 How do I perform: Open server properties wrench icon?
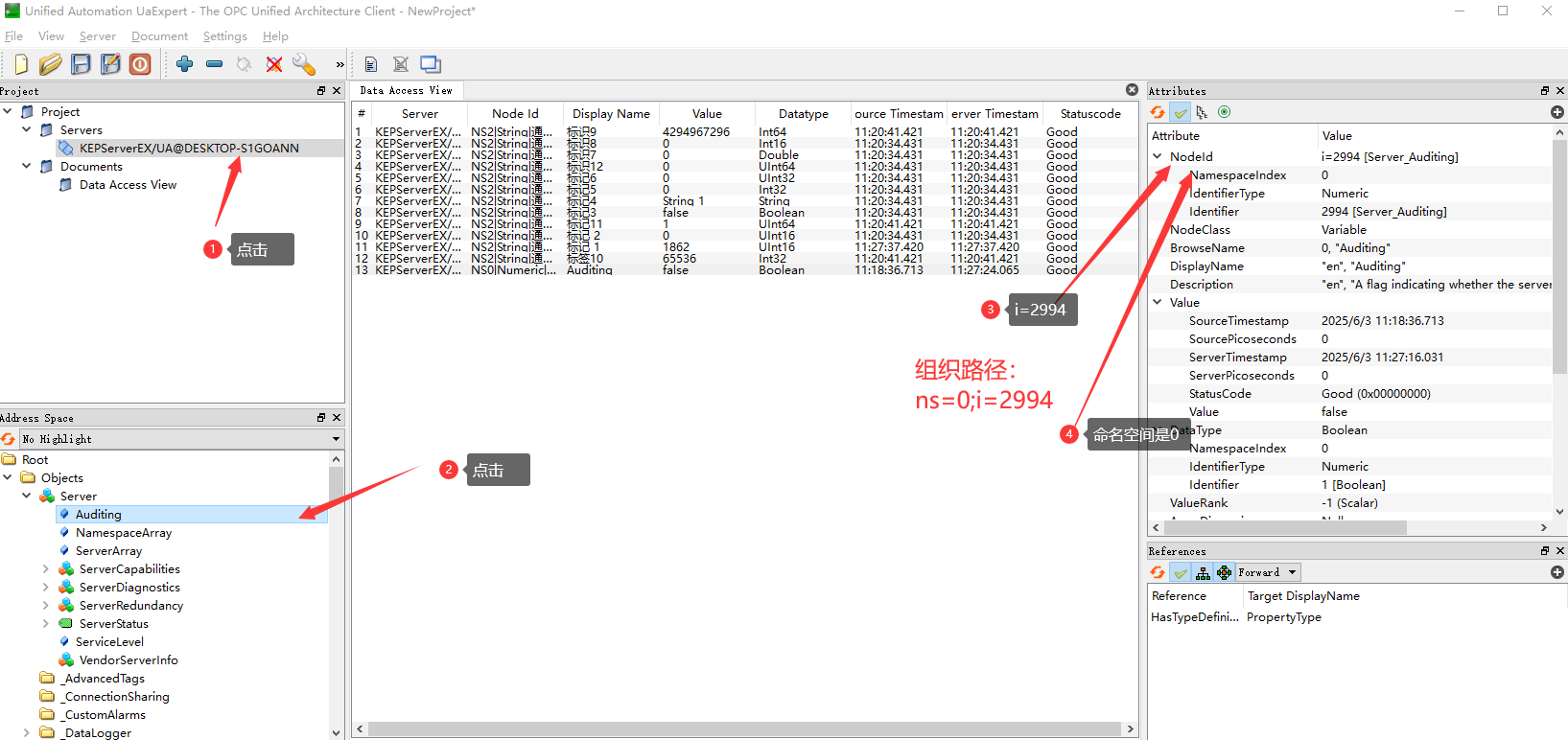tap(303, 64)
